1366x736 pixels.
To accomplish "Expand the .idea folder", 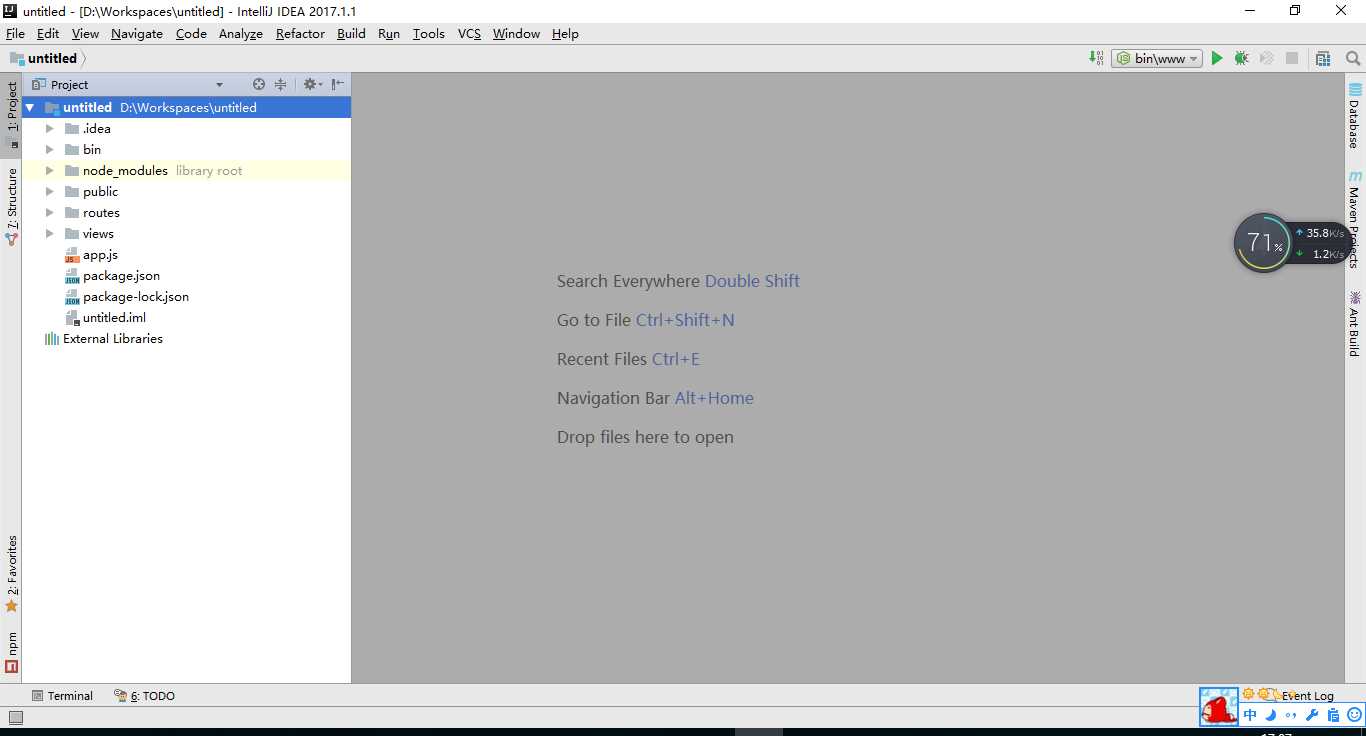I will click(50, 129).
